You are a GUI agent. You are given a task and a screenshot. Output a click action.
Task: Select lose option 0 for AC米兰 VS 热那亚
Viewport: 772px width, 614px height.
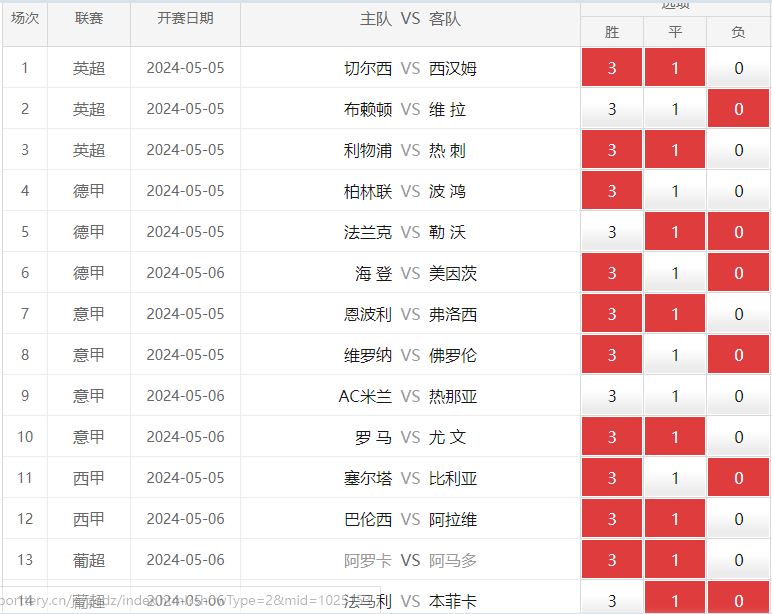coord(738,395)
